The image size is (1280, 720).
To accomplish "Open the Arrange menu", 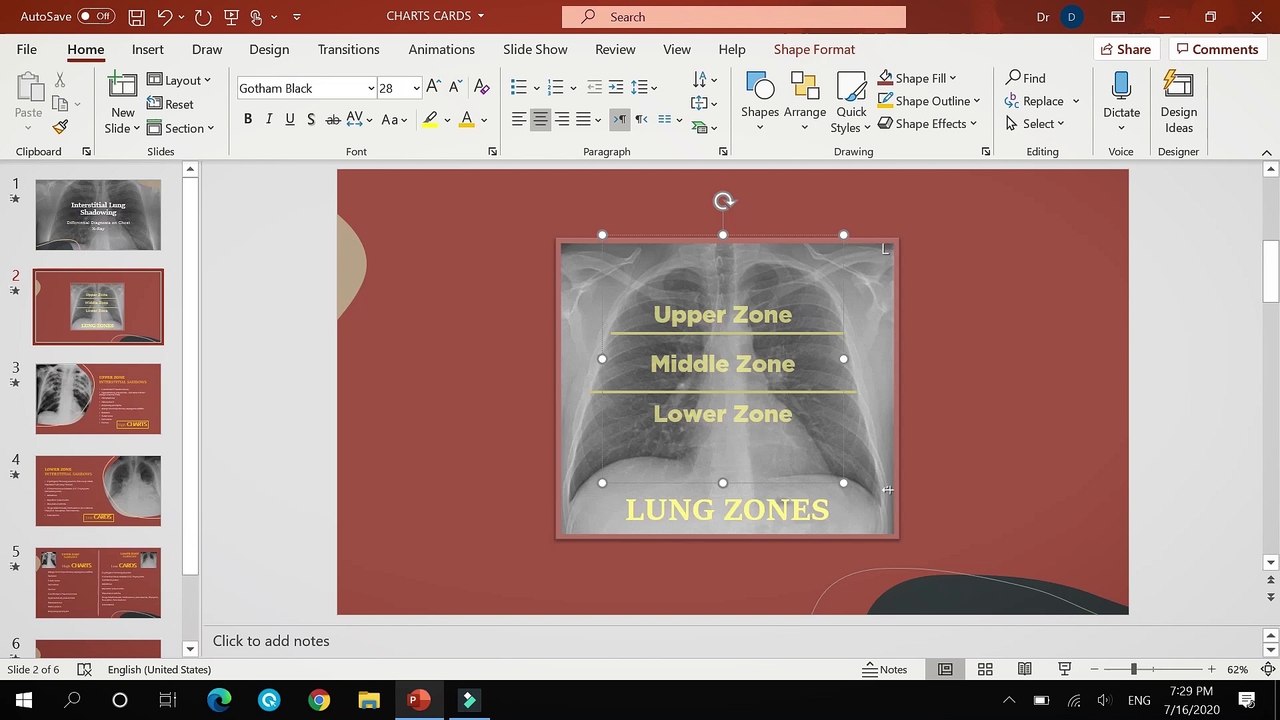I will coord(805,103).
